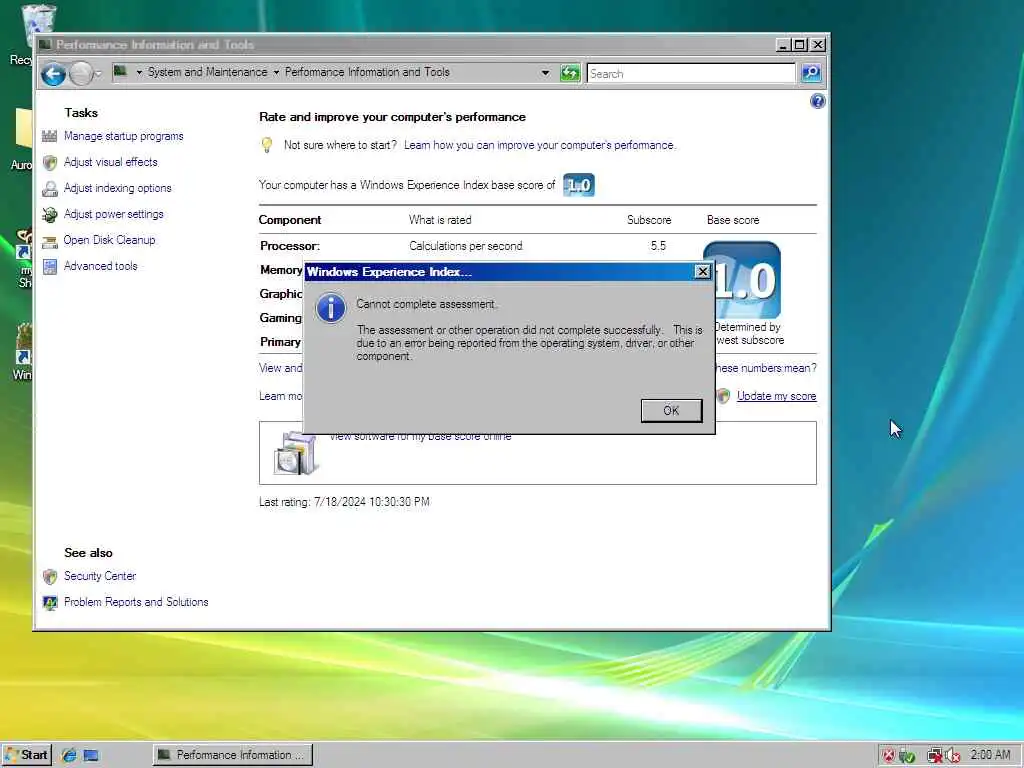Click the shield icon beside Adjust visual effects
This screenshot has height=768, width=1024.
point(50,163)
